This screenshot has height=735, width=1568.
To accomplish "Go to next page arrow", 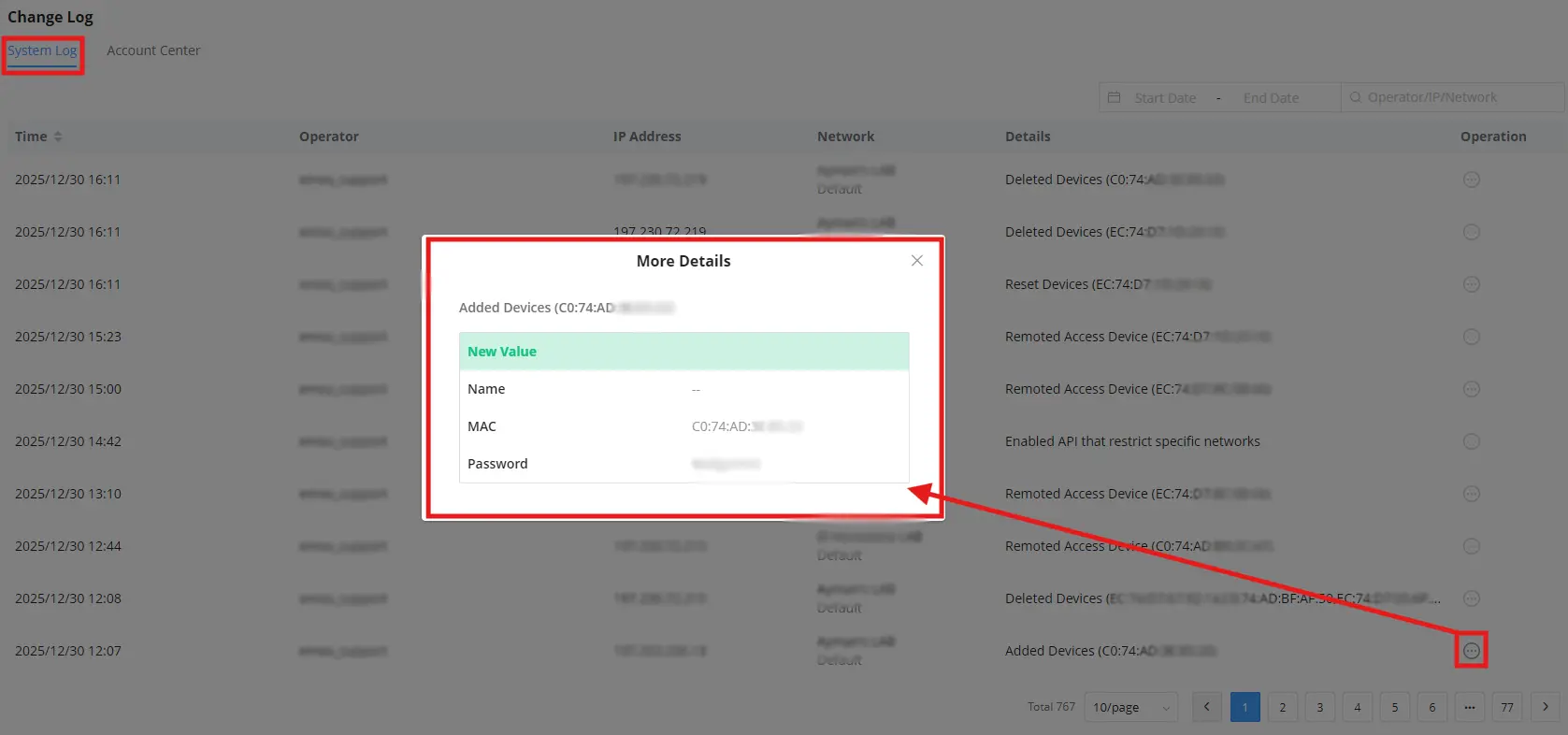I will pyautogui.click(x=1545, y=707).
